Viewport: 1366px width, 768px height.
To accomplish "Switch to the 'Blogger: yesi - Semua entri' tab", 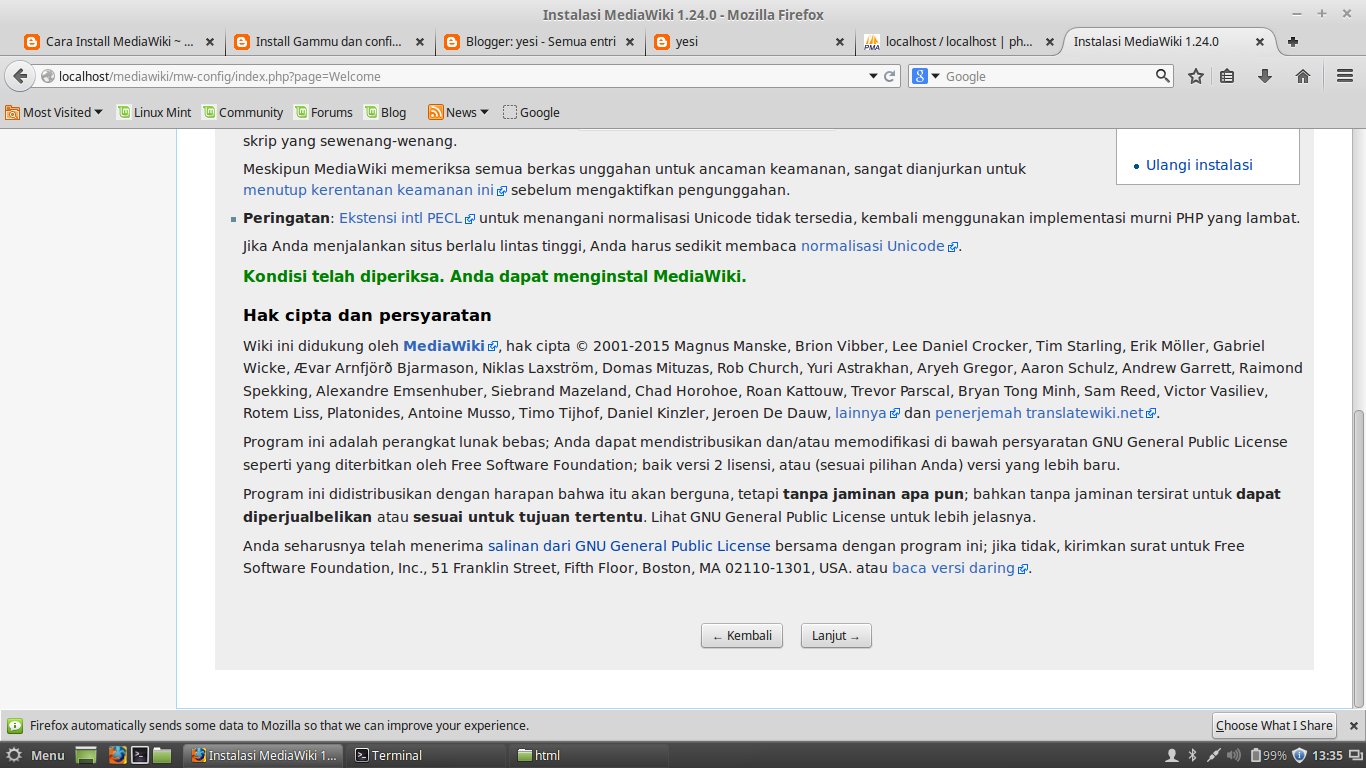I will 530,42.
